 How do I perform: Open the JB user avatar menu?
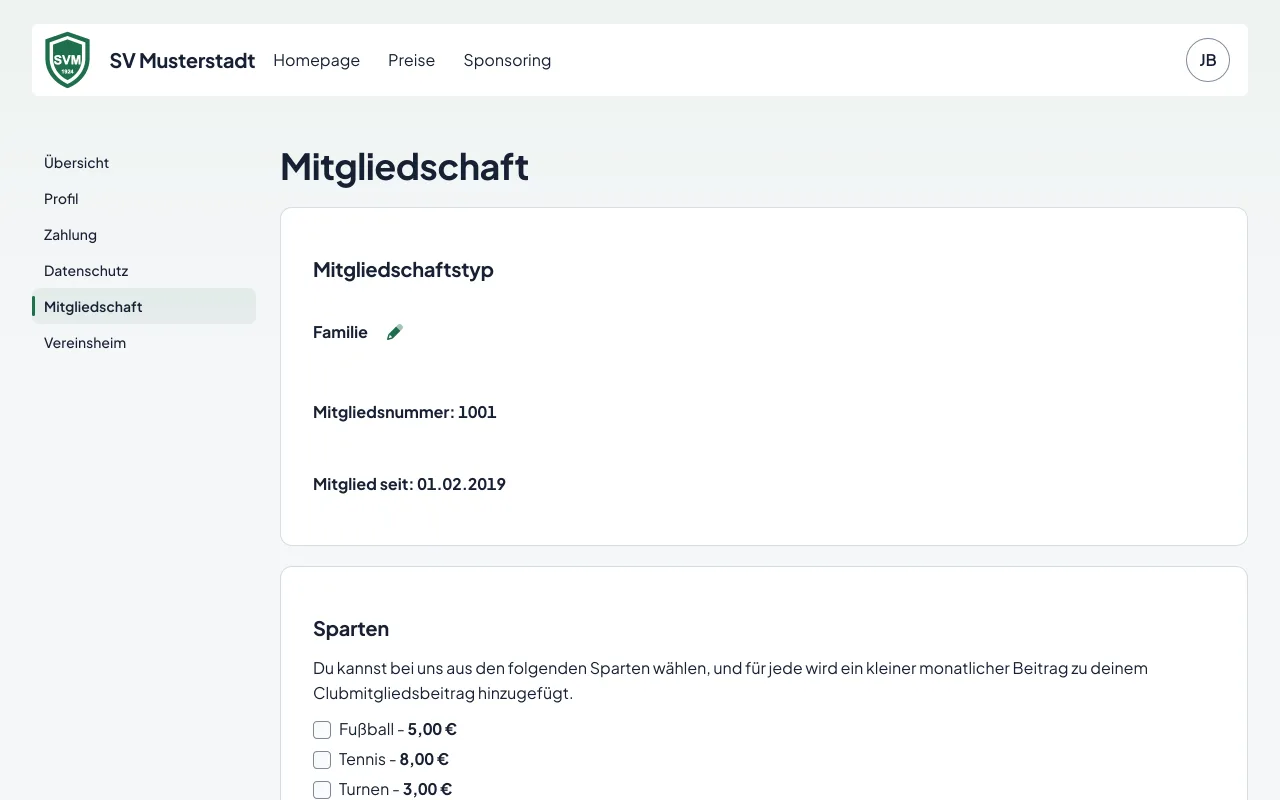pyautogui.click(x=1208, y=60)
